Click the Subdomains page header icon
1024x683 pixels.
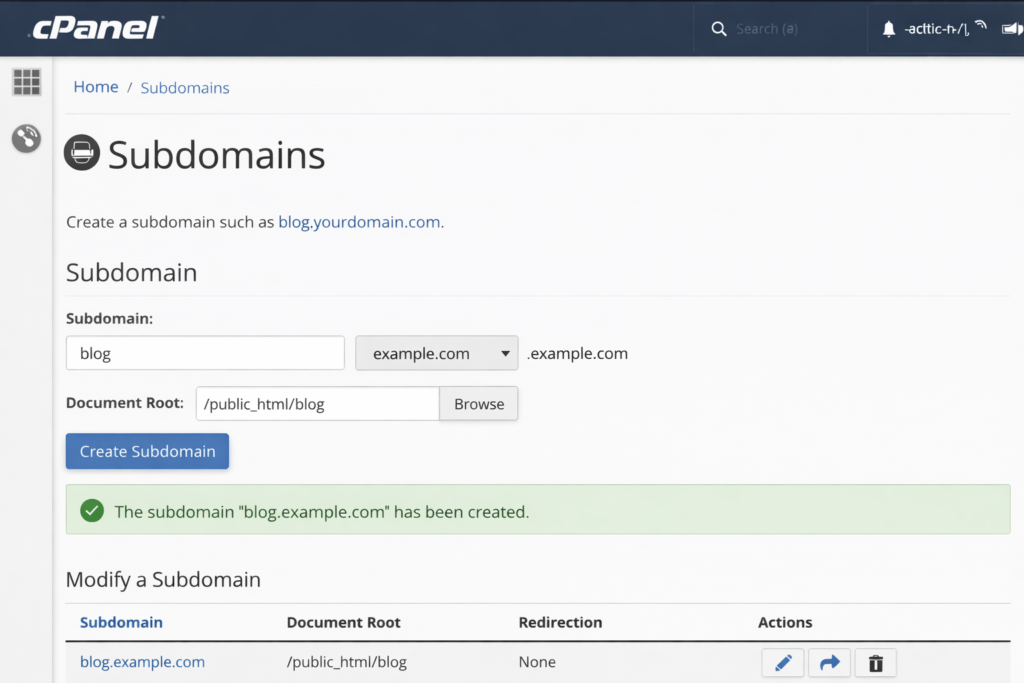tap(81, 153)
